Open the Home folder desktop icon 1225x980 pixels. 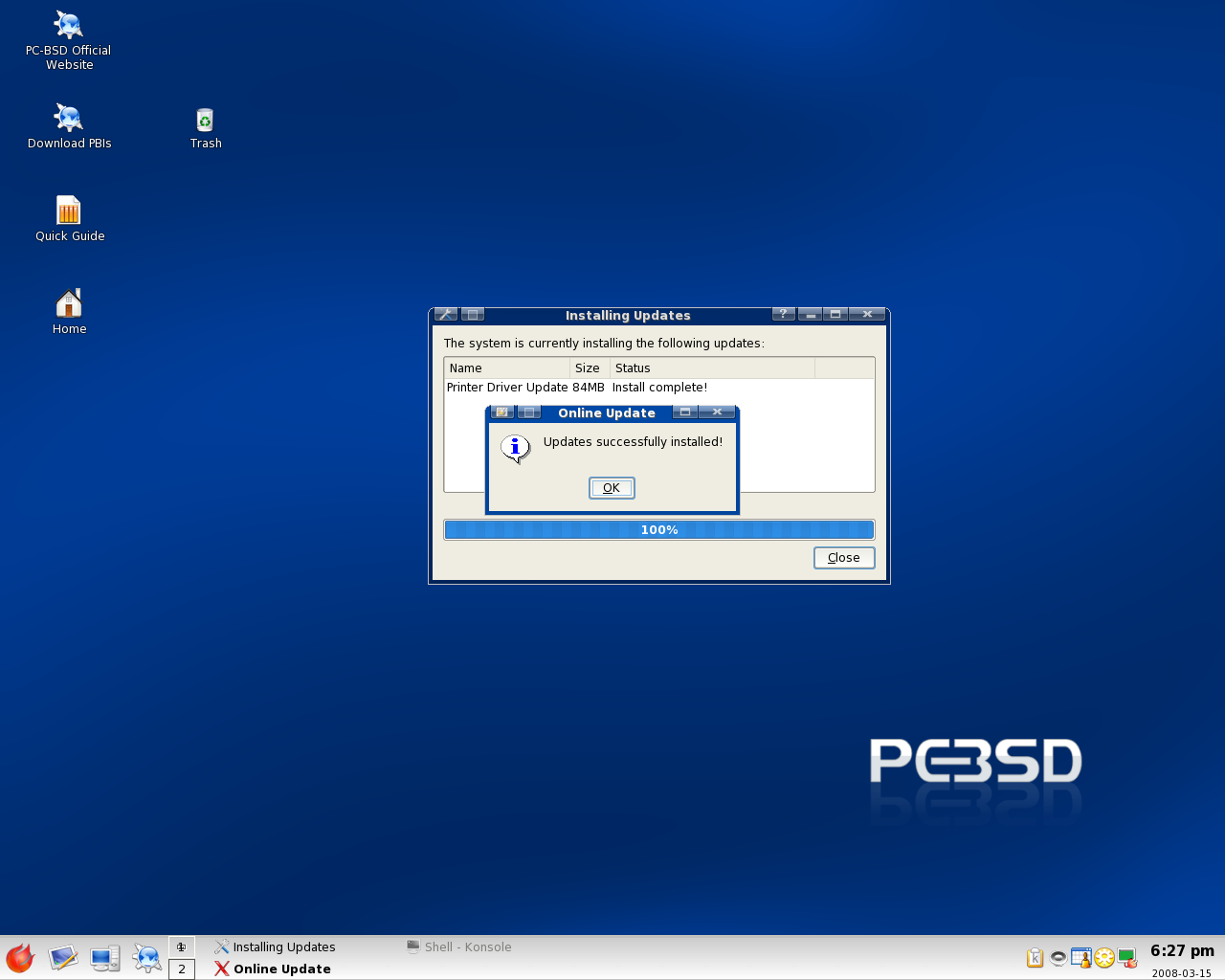[69, 312]
